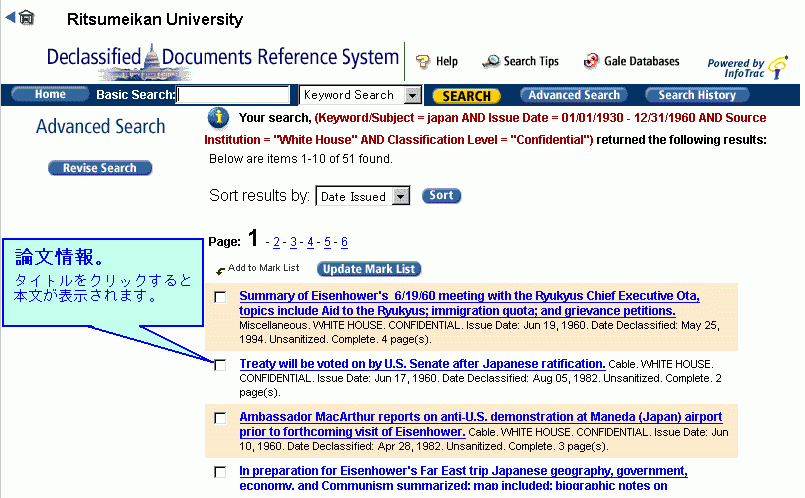
Task: Tick the Ambassador MacArthur reports checkbox
Action: point(220,418)
